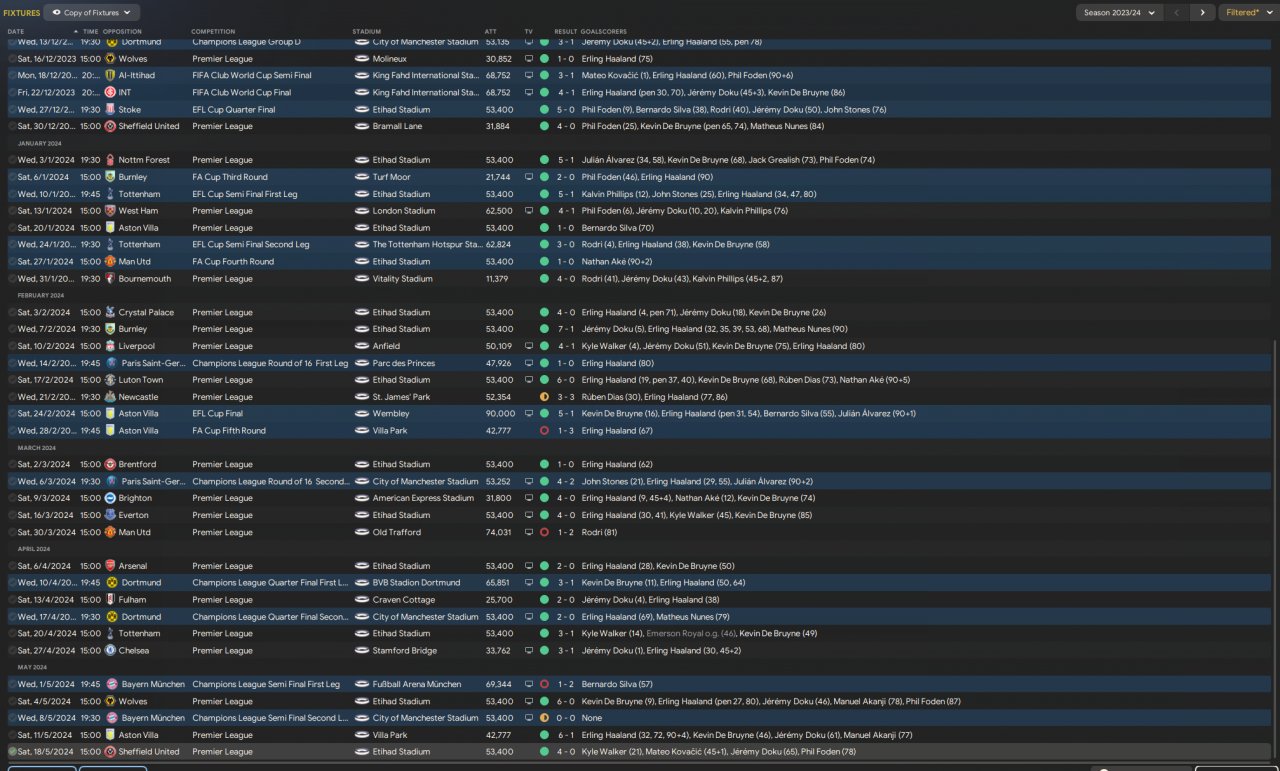Click the stadium icon beside Bramall Lane
The height and width of the screenshot is (771, 1280).
point(362,127)
